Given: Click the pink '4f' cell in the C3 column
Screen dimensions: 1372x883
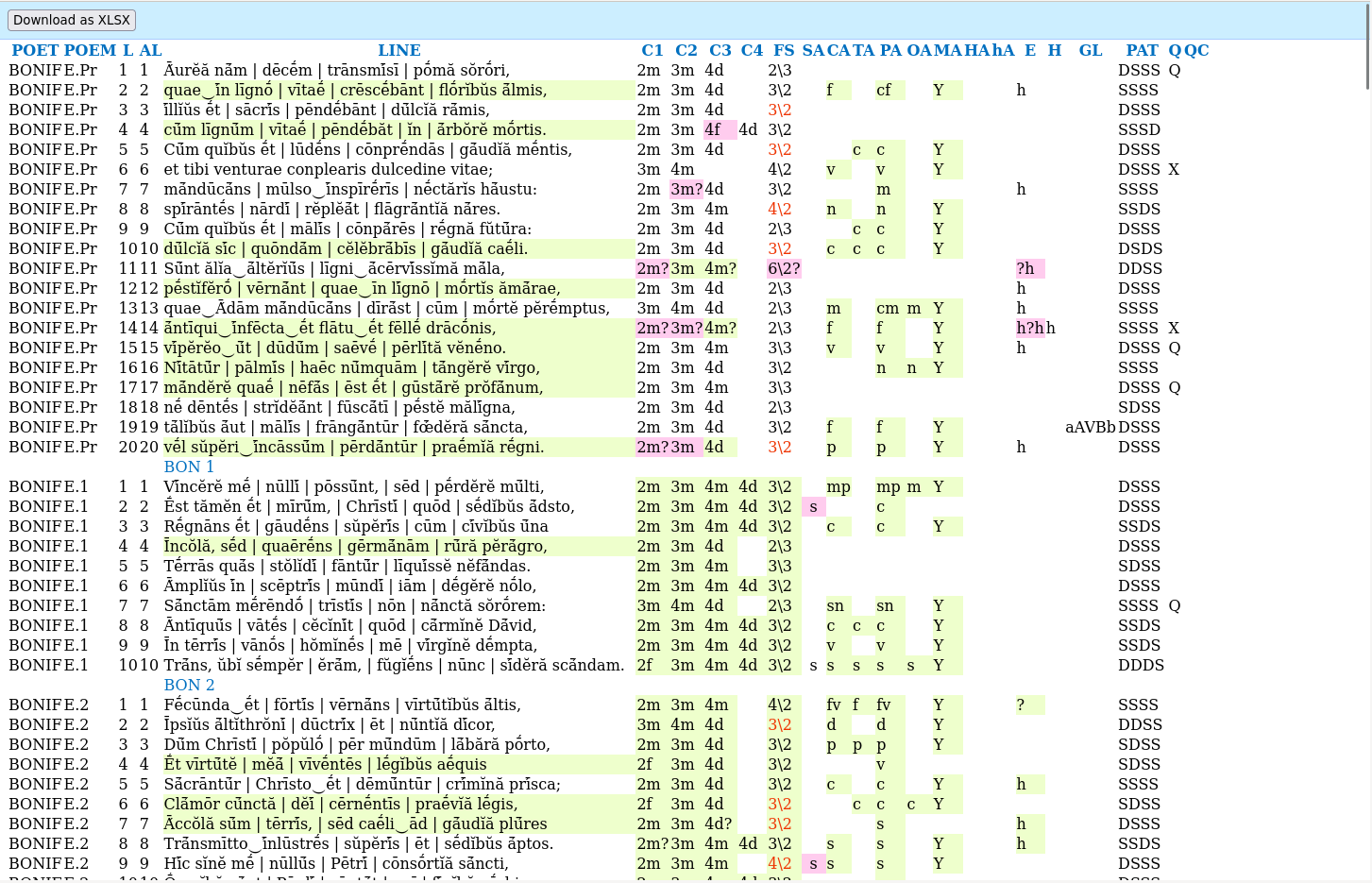Looking at the screenshot, I should (720, 129).
